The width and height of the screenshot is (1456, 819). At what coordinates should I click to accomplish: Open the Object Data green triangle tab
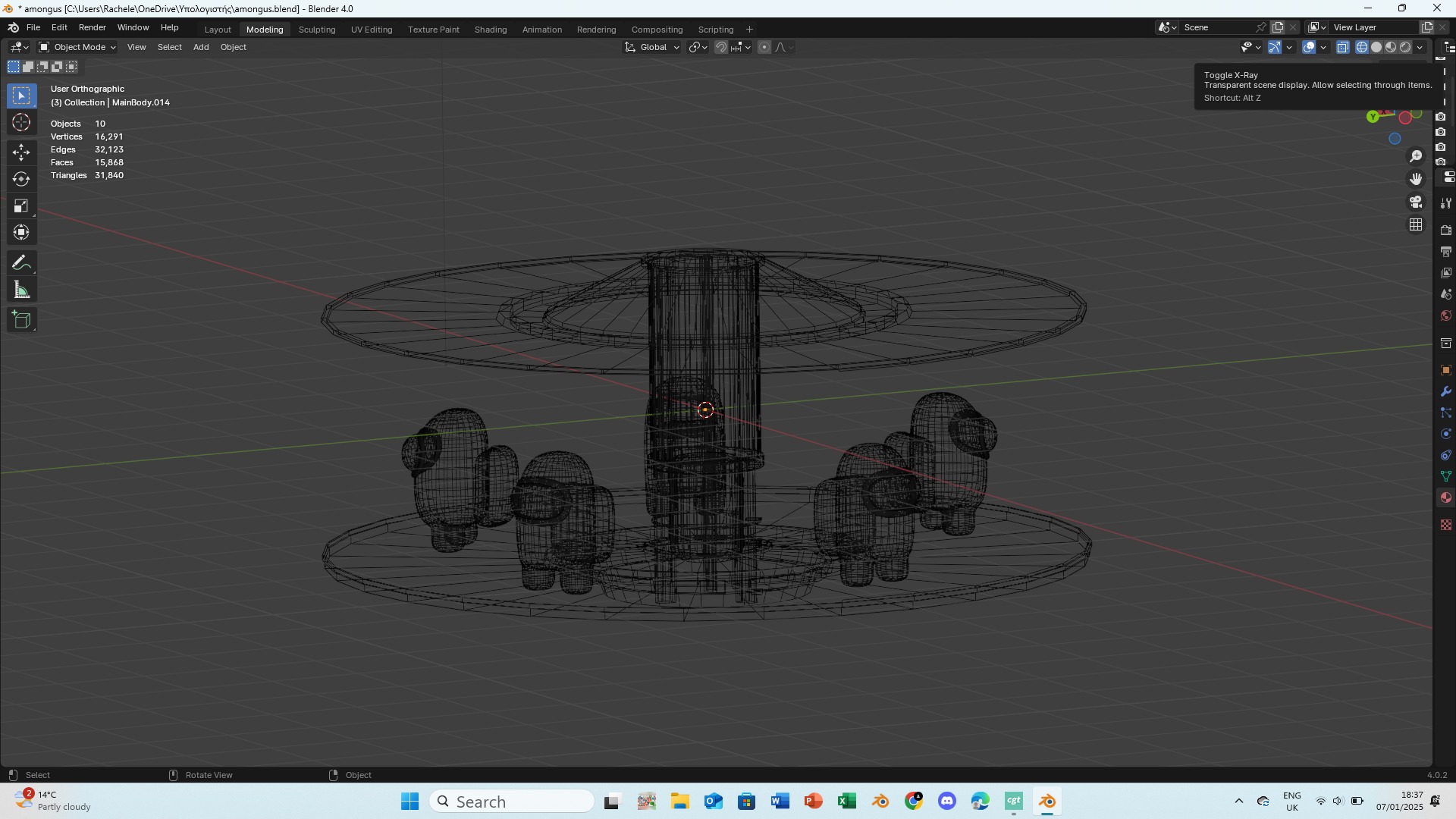coord(1446,477)
